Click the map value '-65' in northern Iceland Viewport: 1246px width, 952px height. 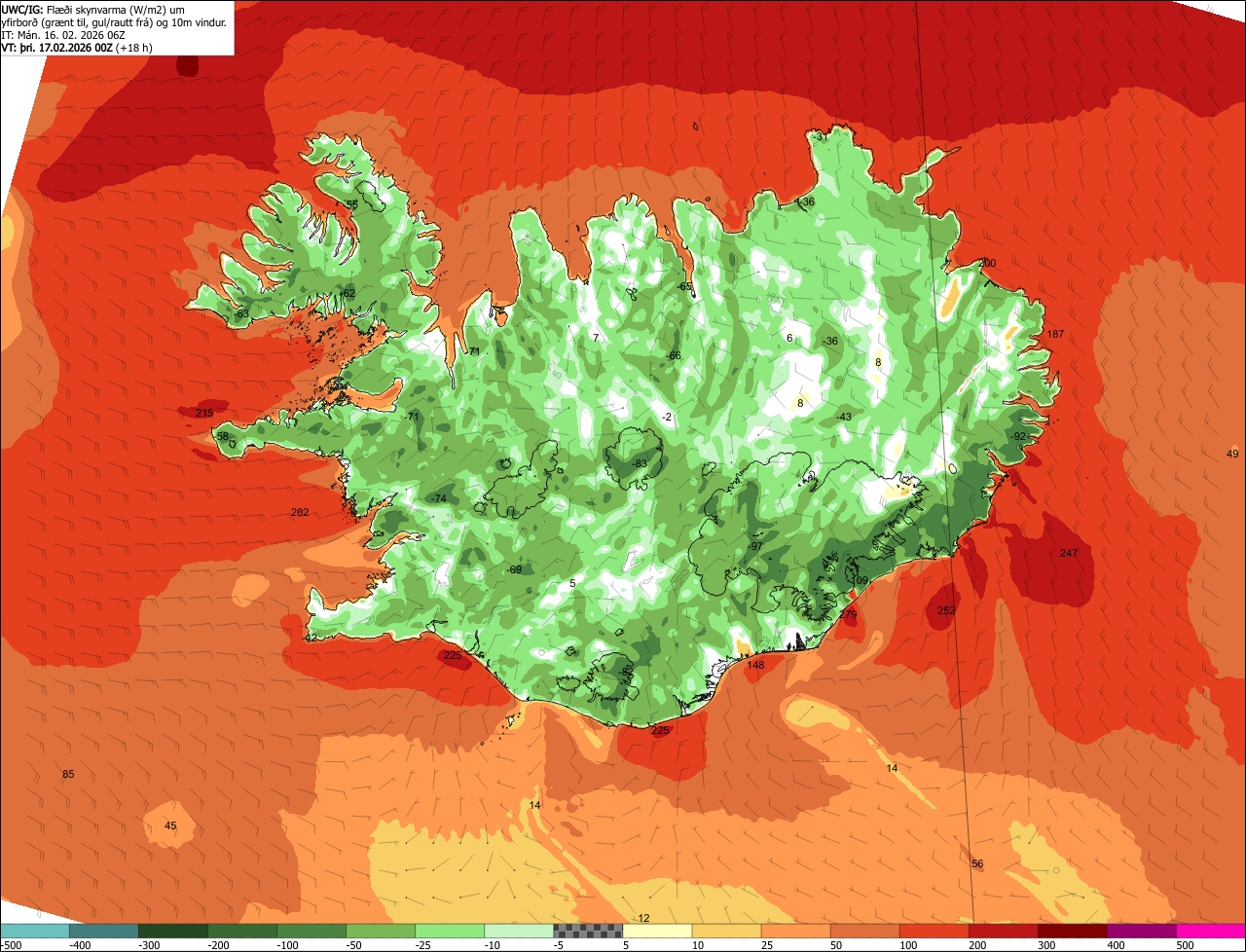tap(684, 287)
